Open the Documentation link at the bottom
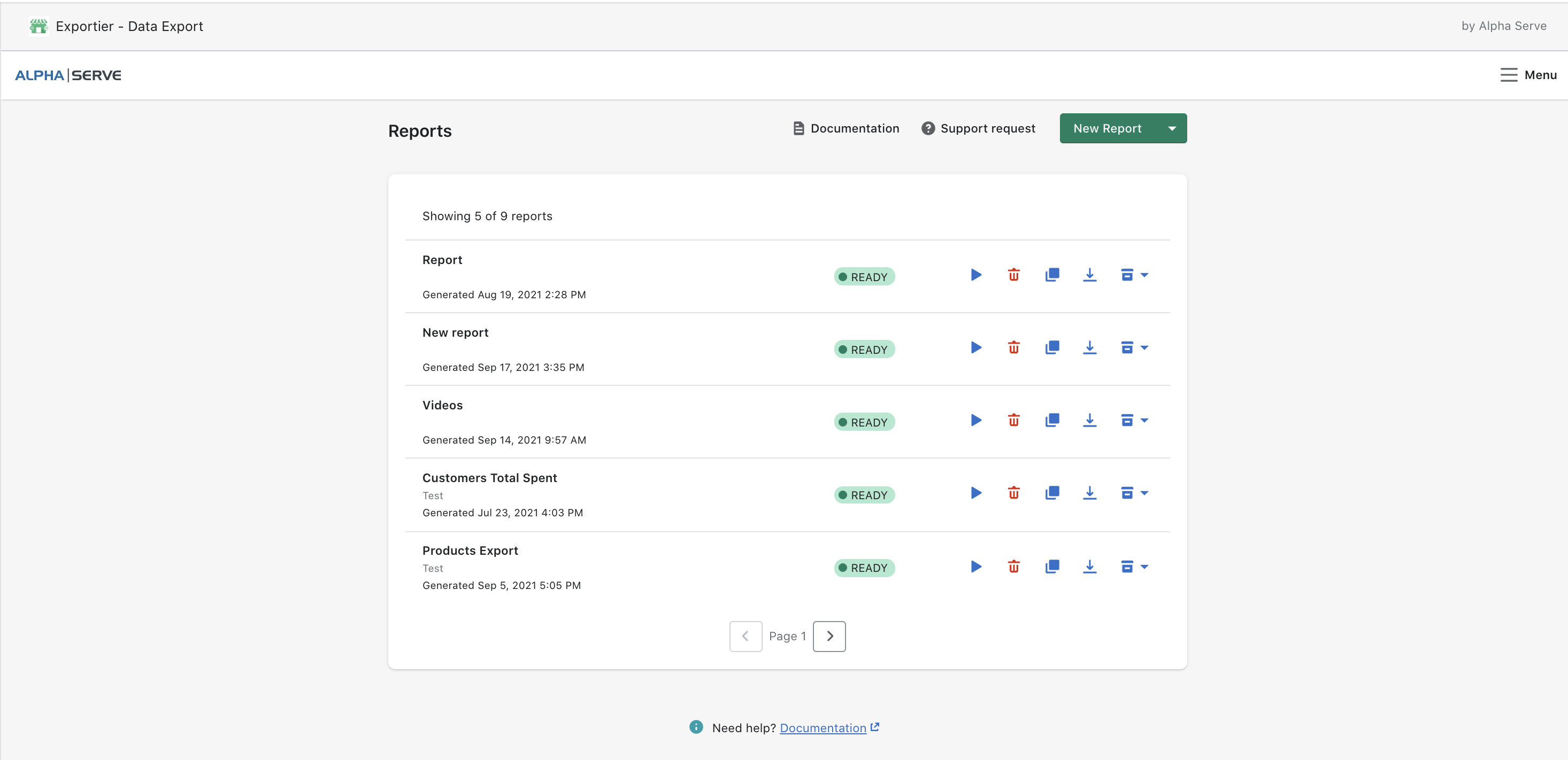 [x=823, y=727]
